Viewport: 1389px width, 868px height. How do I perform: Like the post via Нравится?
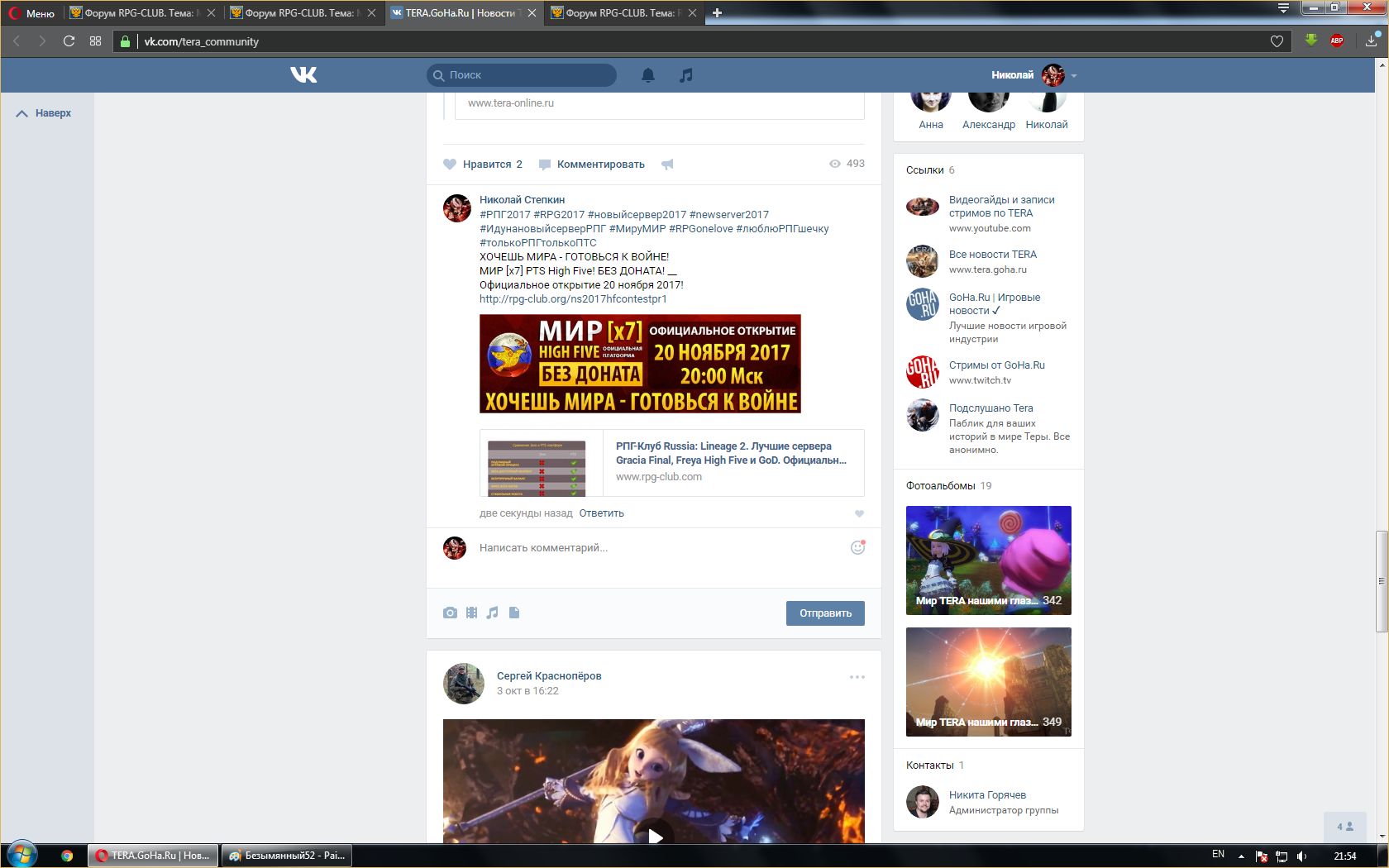483,165
